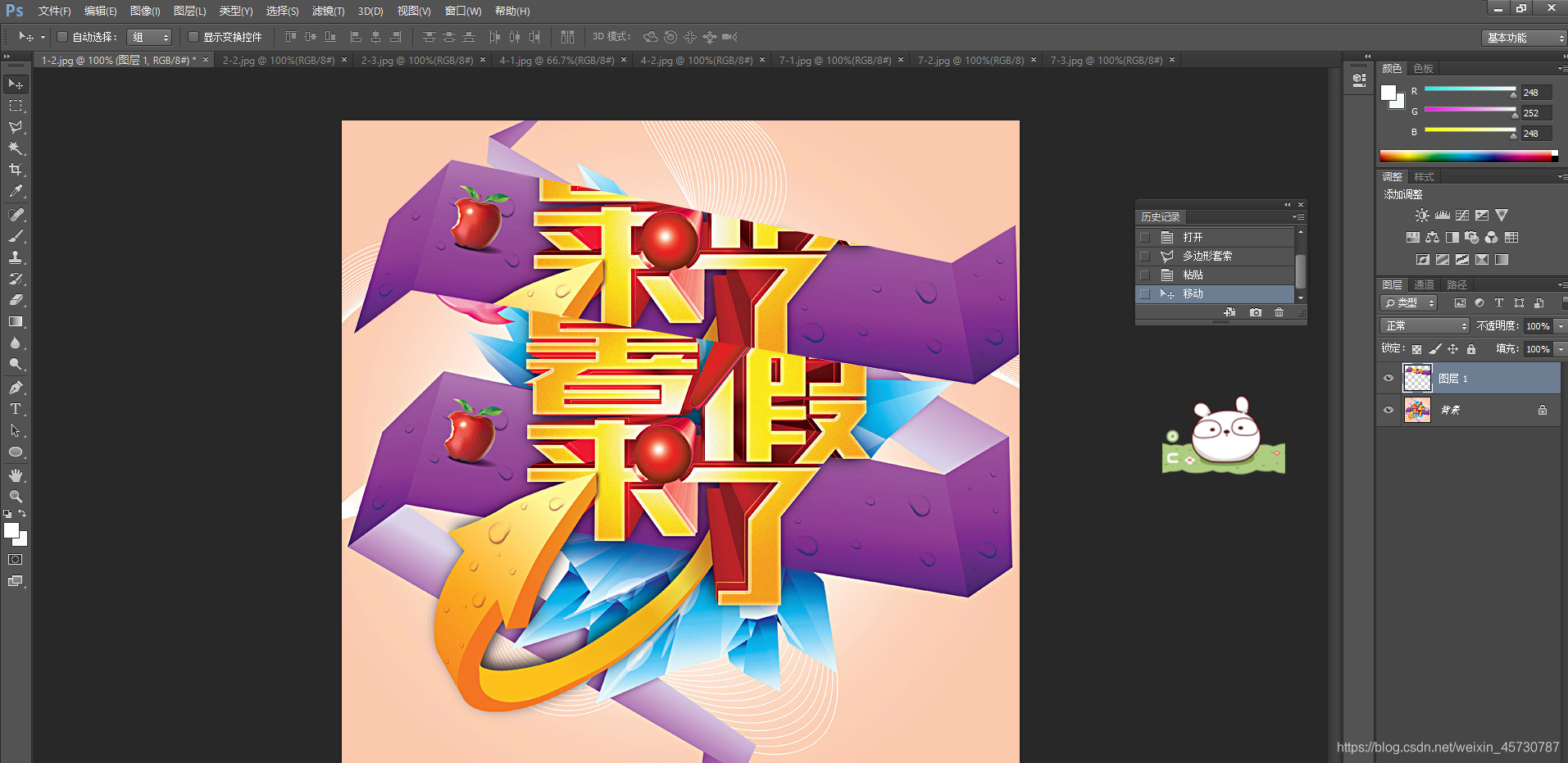Open the blend mode 正常 dropdown
Image resolution: width=1568 pixels, height=763 pixels.
[x=1425, y=326]
